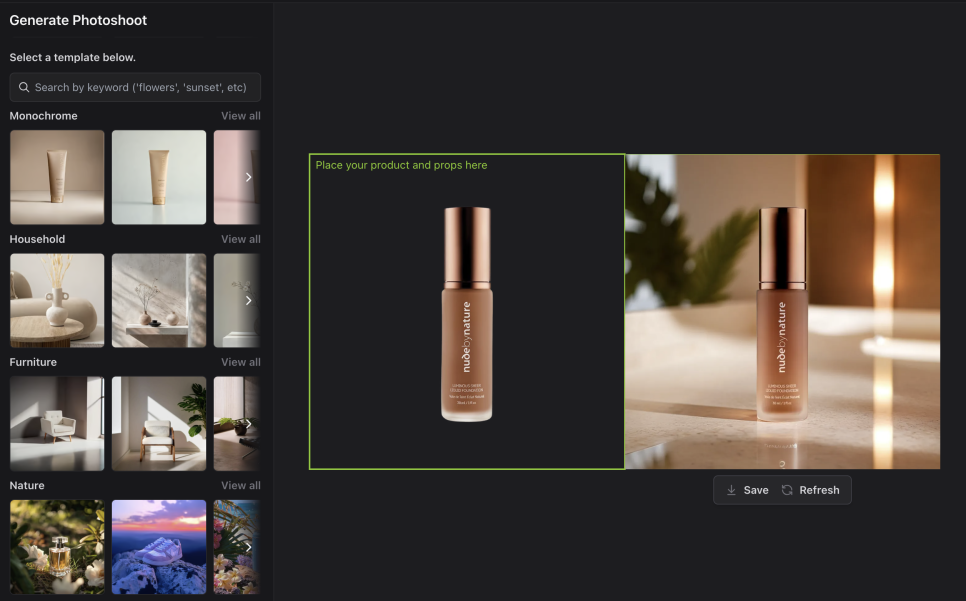This screenshot has width=966, height=601.
Task: Click the Save download icon
Action: pyautogui.click(x=731, y=490)
